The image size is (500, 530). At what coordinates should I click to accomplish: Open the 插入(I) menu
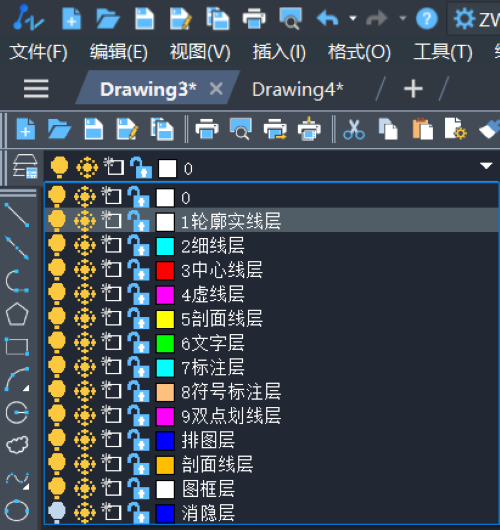pos(279,52)
